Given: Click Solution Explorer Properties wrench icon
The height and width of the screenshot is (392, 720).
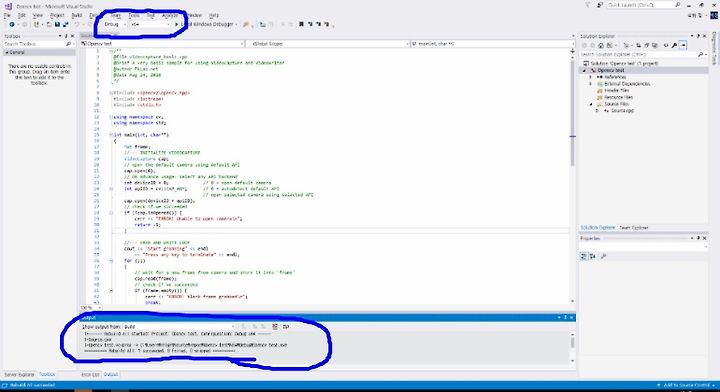Looking at the screenshot, I should (x=674, y=45).
